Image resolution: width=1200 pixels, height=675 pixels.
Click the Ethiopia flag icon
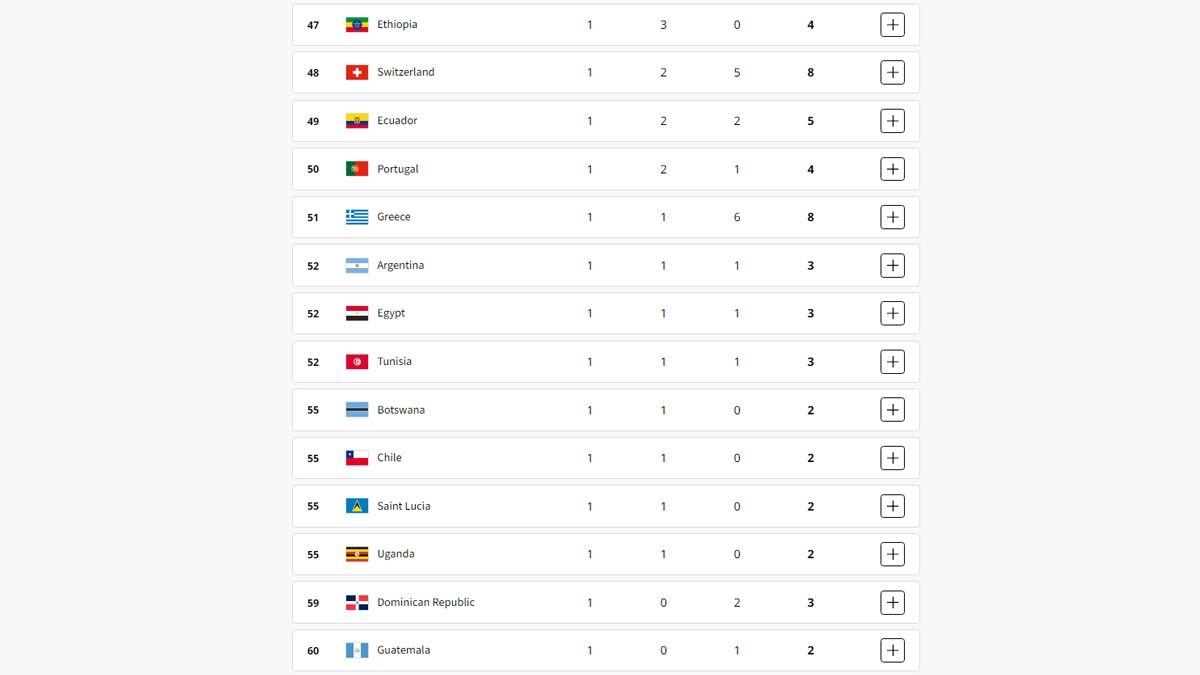coord(357,25)
